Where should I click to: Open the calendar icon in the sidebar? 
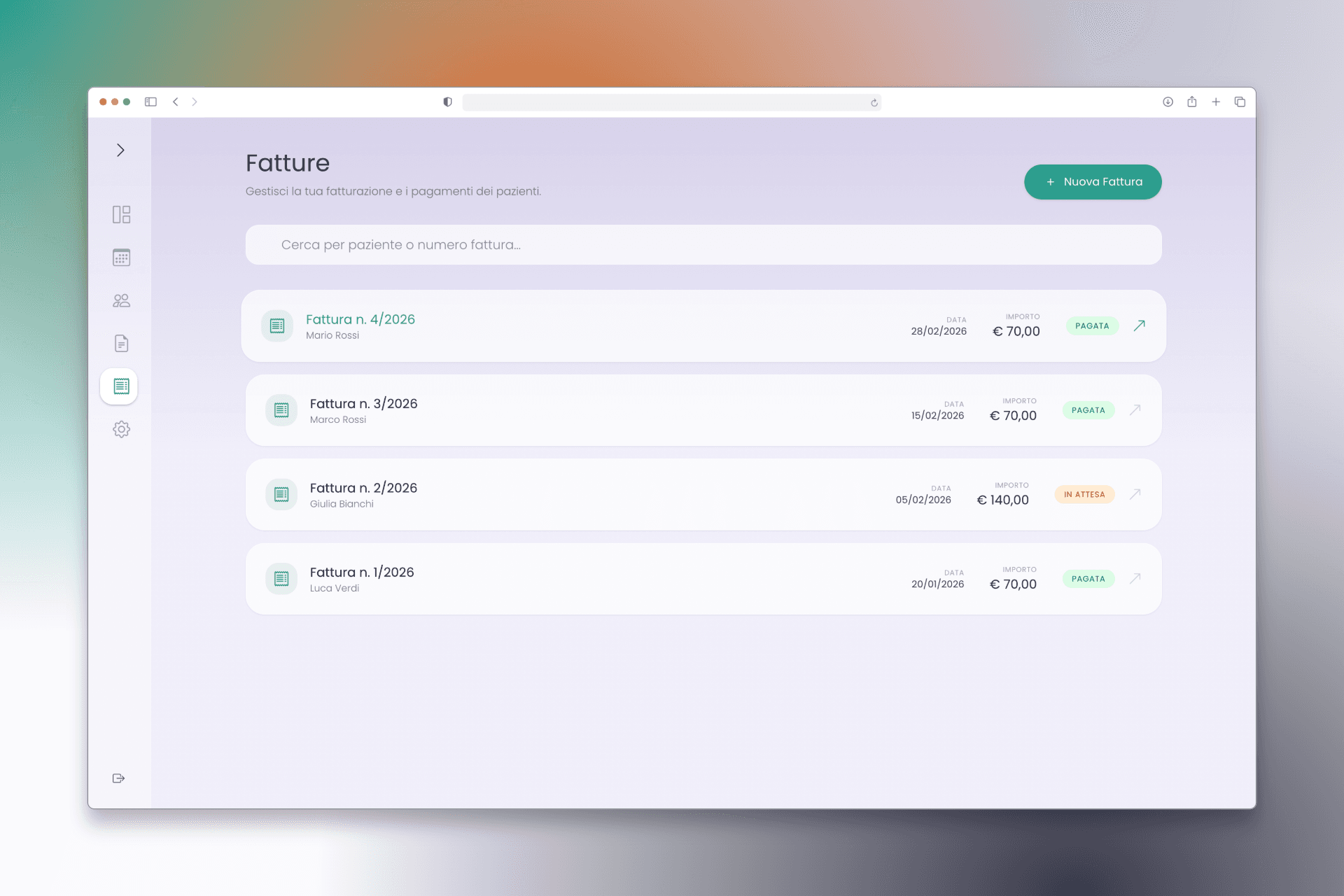[x=121, y=258]
